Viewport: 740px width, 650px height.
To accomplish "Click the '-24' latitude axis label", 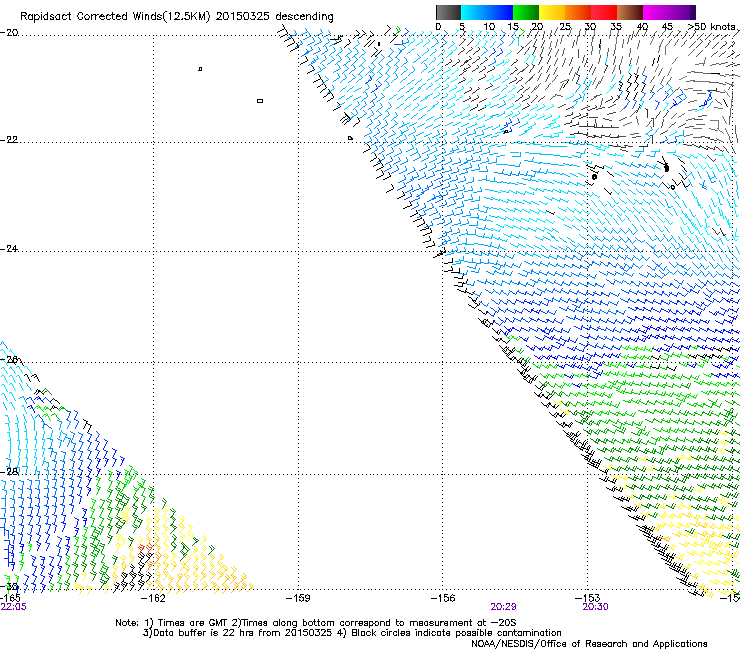I will click(x=9, y=248).
